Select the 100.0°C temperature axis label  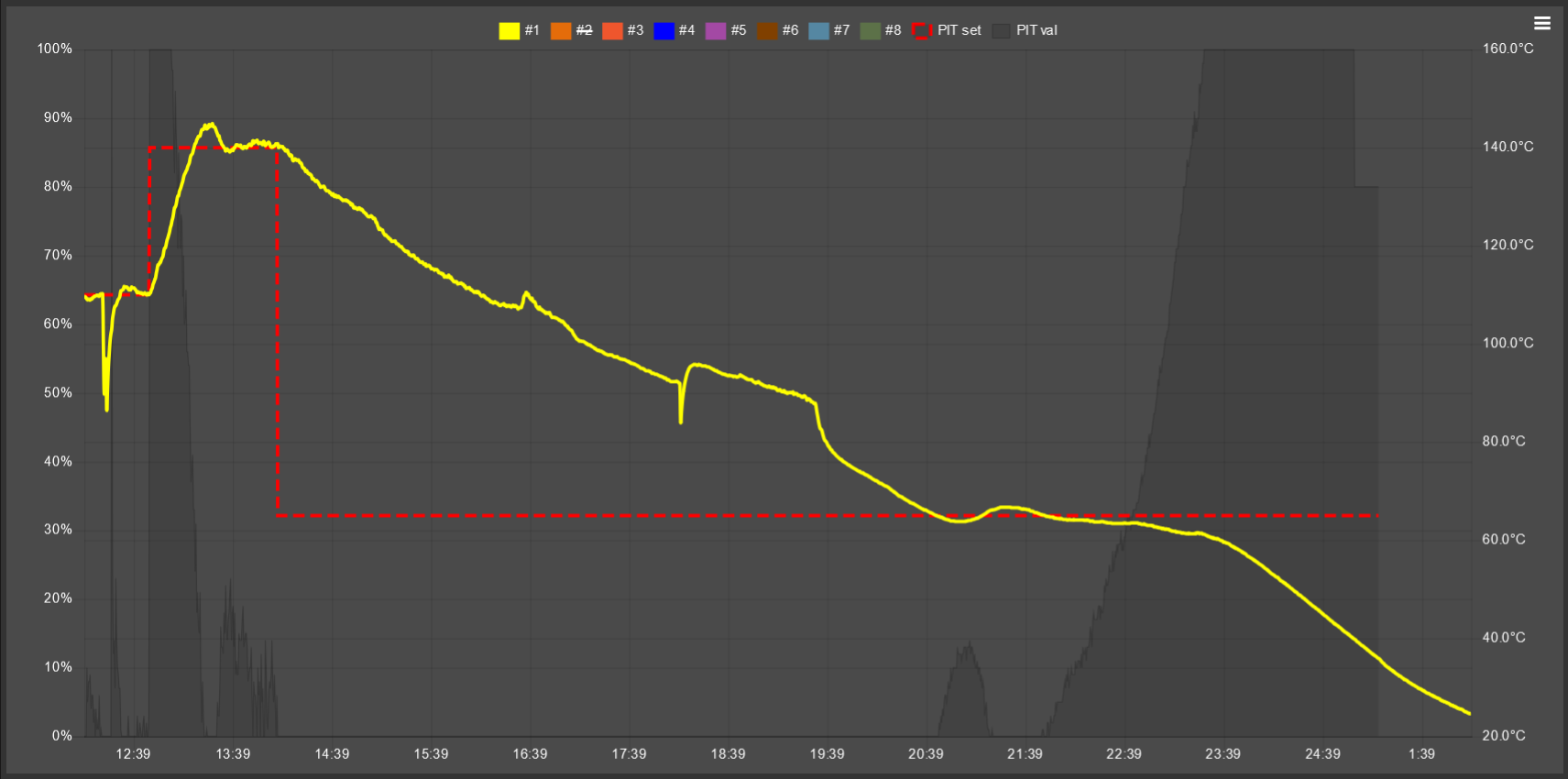1508,343
